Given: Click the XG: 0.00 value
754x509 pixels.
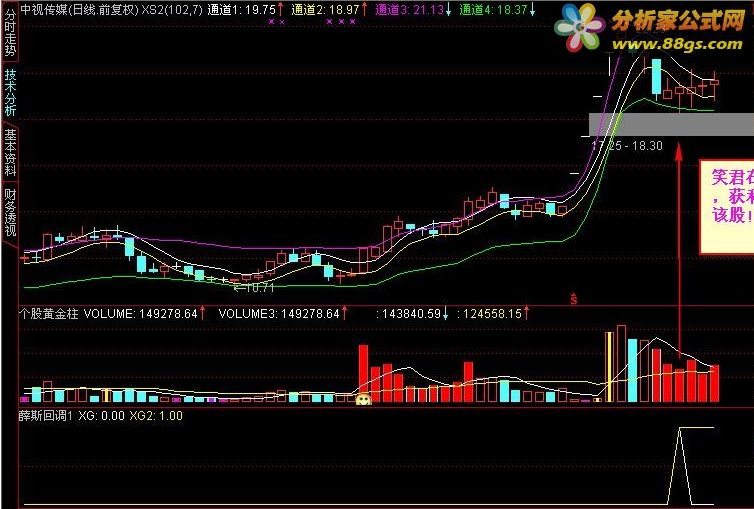Looking at the screenshot, I should pyautogui.click(x=101, y=416).
